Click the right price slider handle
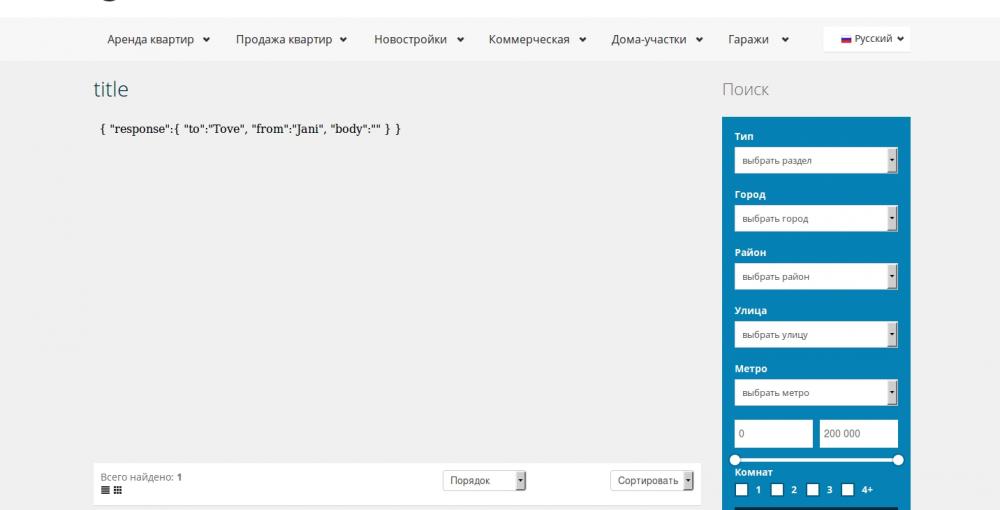 tap(898, 460)
